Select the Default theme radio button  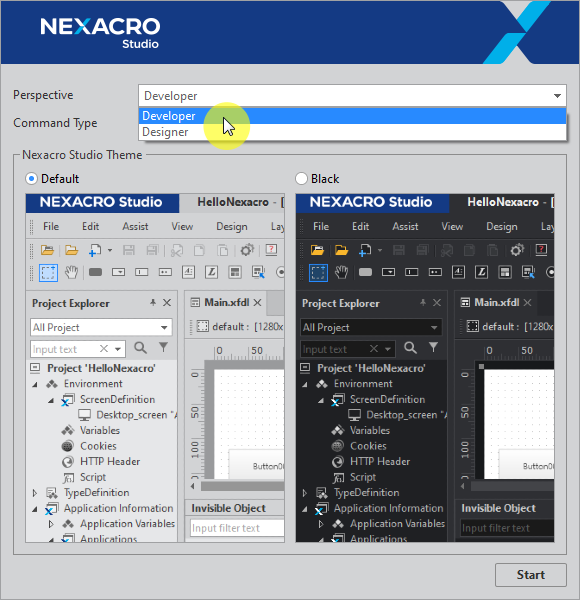31,179
